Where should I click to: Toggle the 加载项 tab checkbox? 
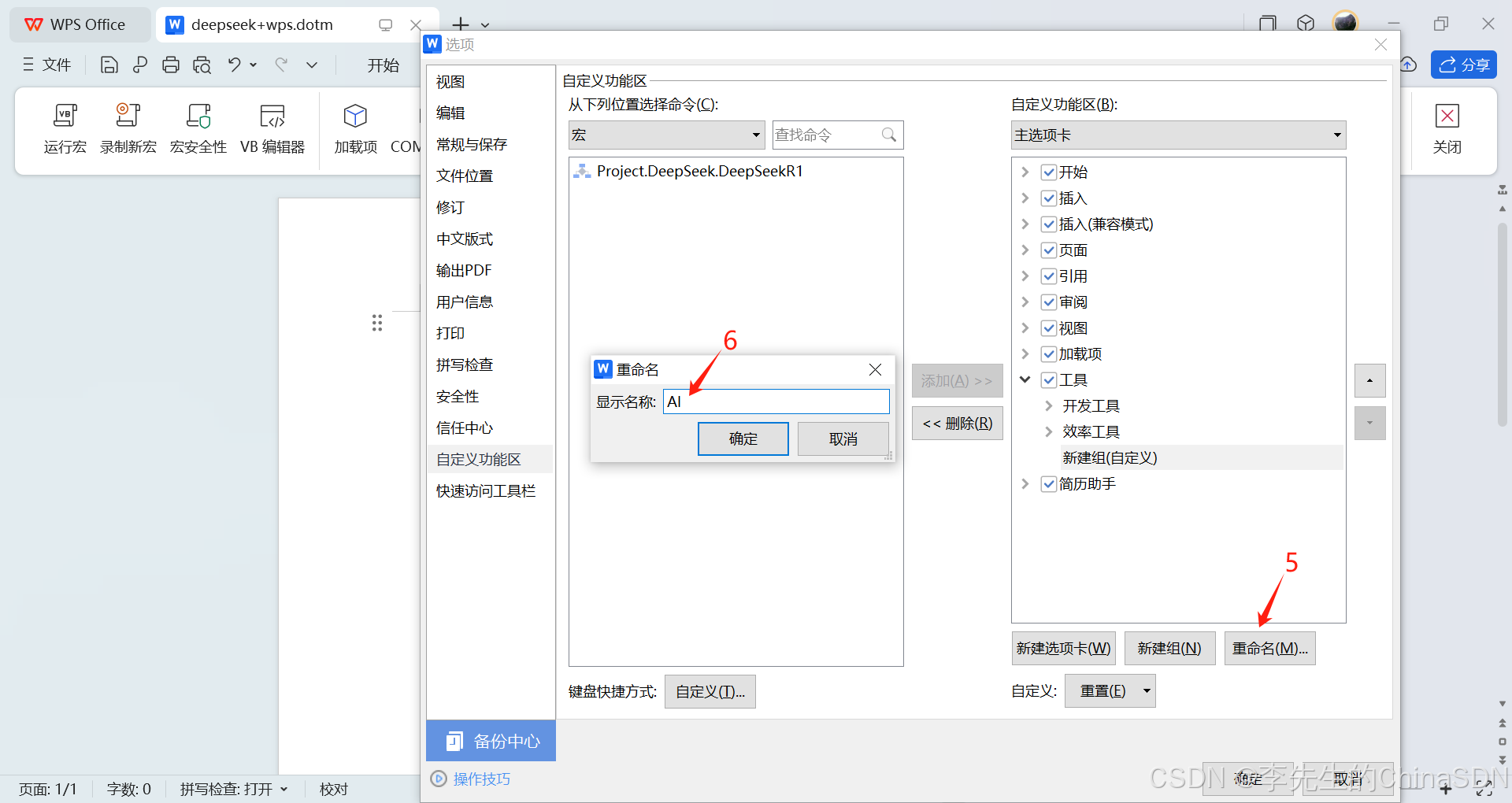tap(1049, 354)
